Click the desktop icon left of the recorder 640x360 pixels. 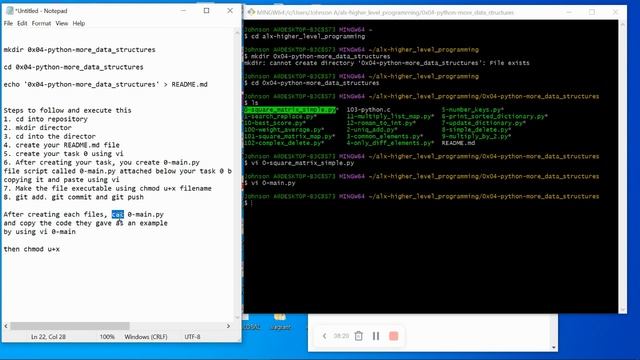tap(250, 322)
